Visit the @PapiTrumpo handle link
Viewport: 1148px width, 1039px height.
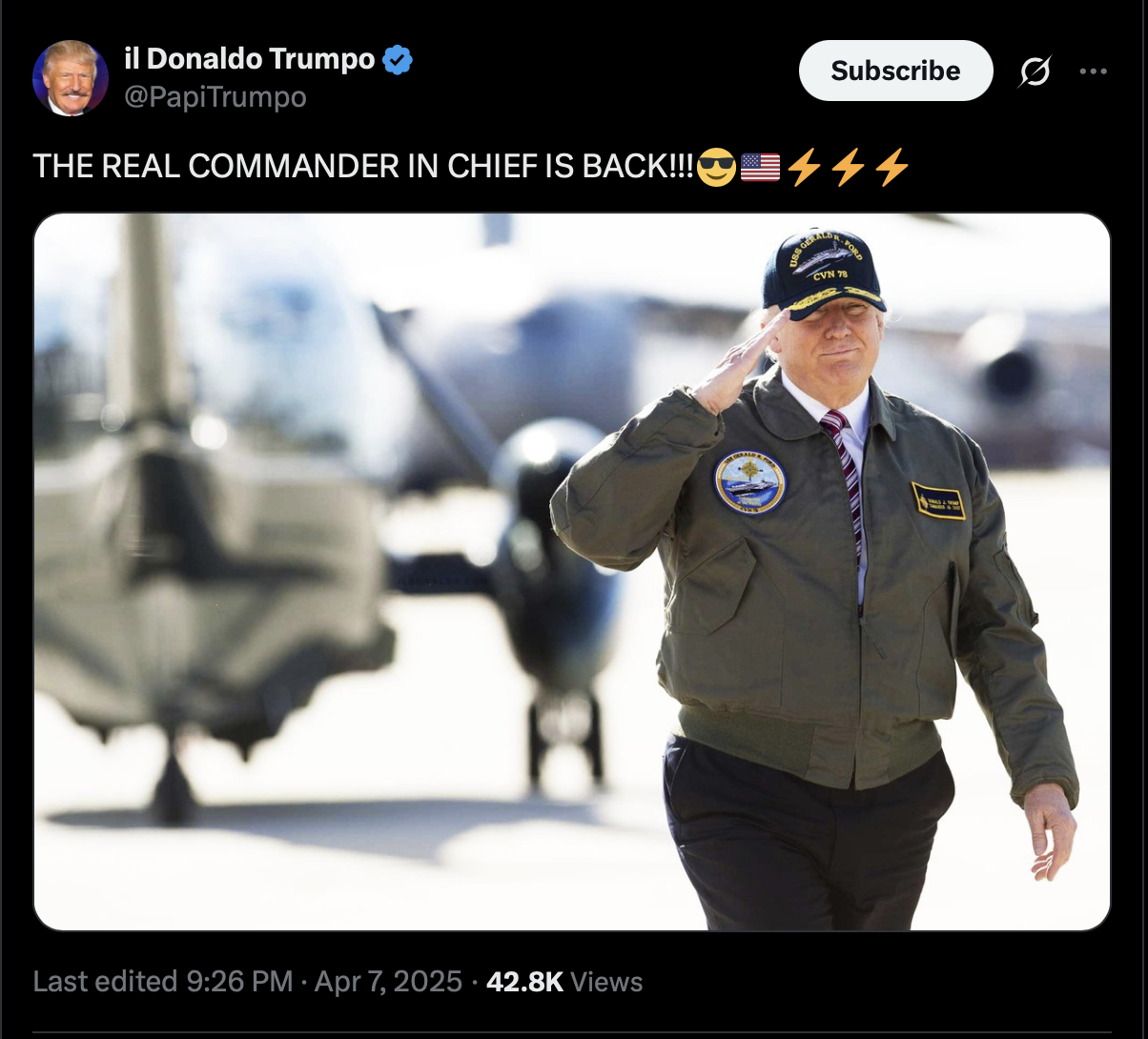[215, 97]
